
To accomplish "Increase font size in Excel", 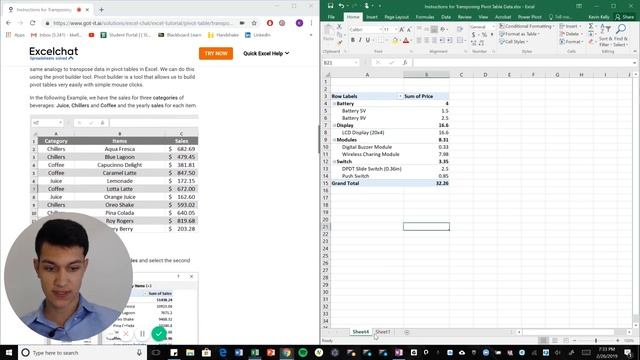I will (402, 29).
